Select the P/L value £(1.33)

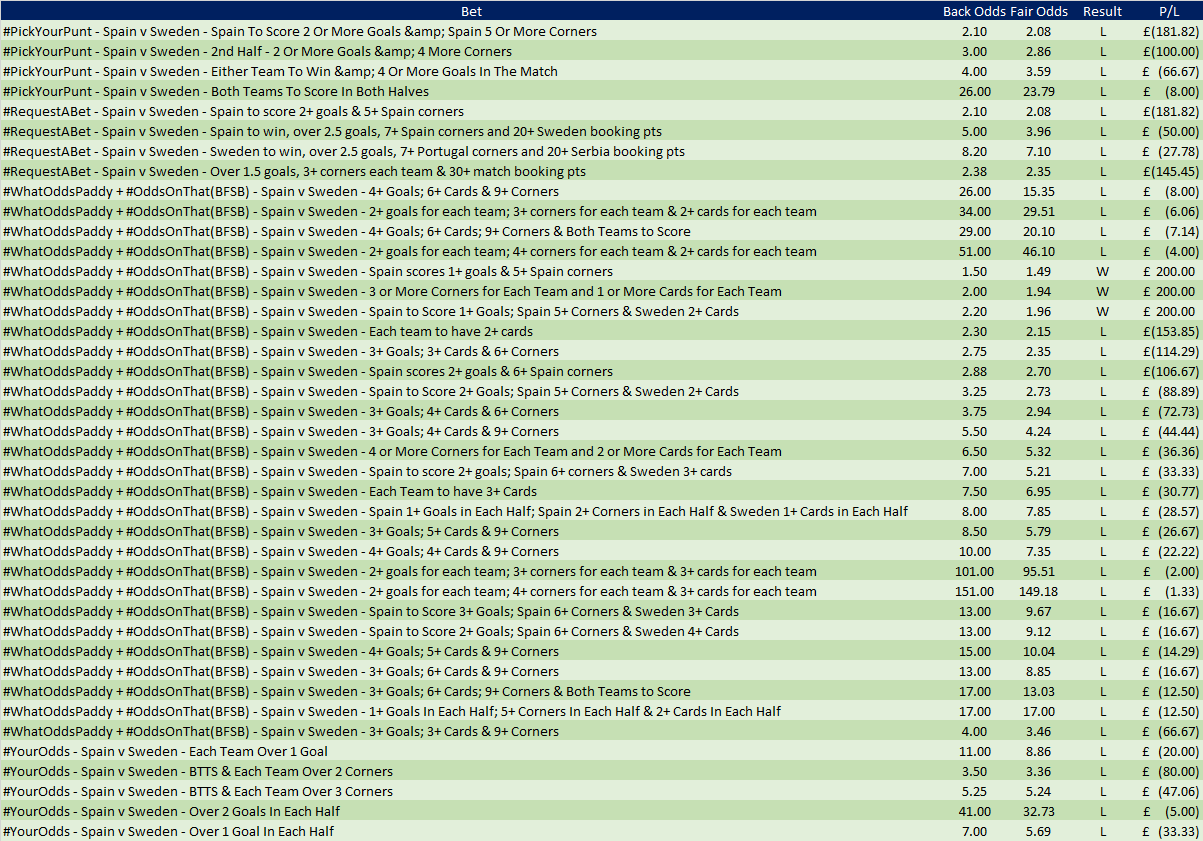coord(1169,591)
